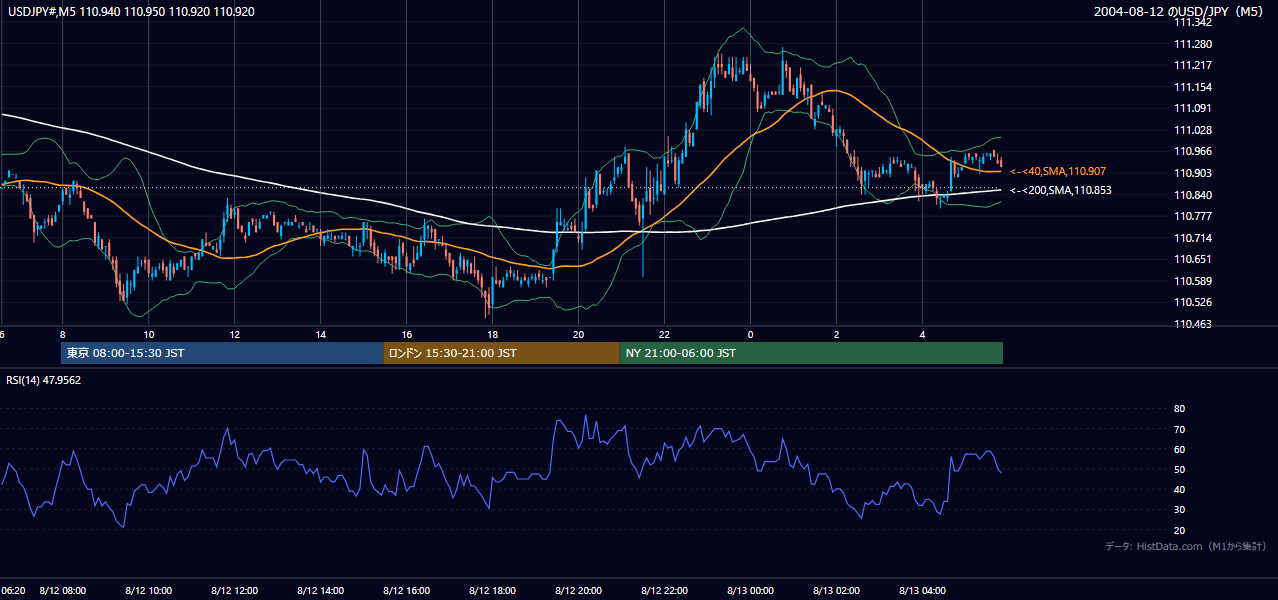1278x600 pixels.
Task: Click the hour 18 tick under the chart
Action: tap(492, 334)
